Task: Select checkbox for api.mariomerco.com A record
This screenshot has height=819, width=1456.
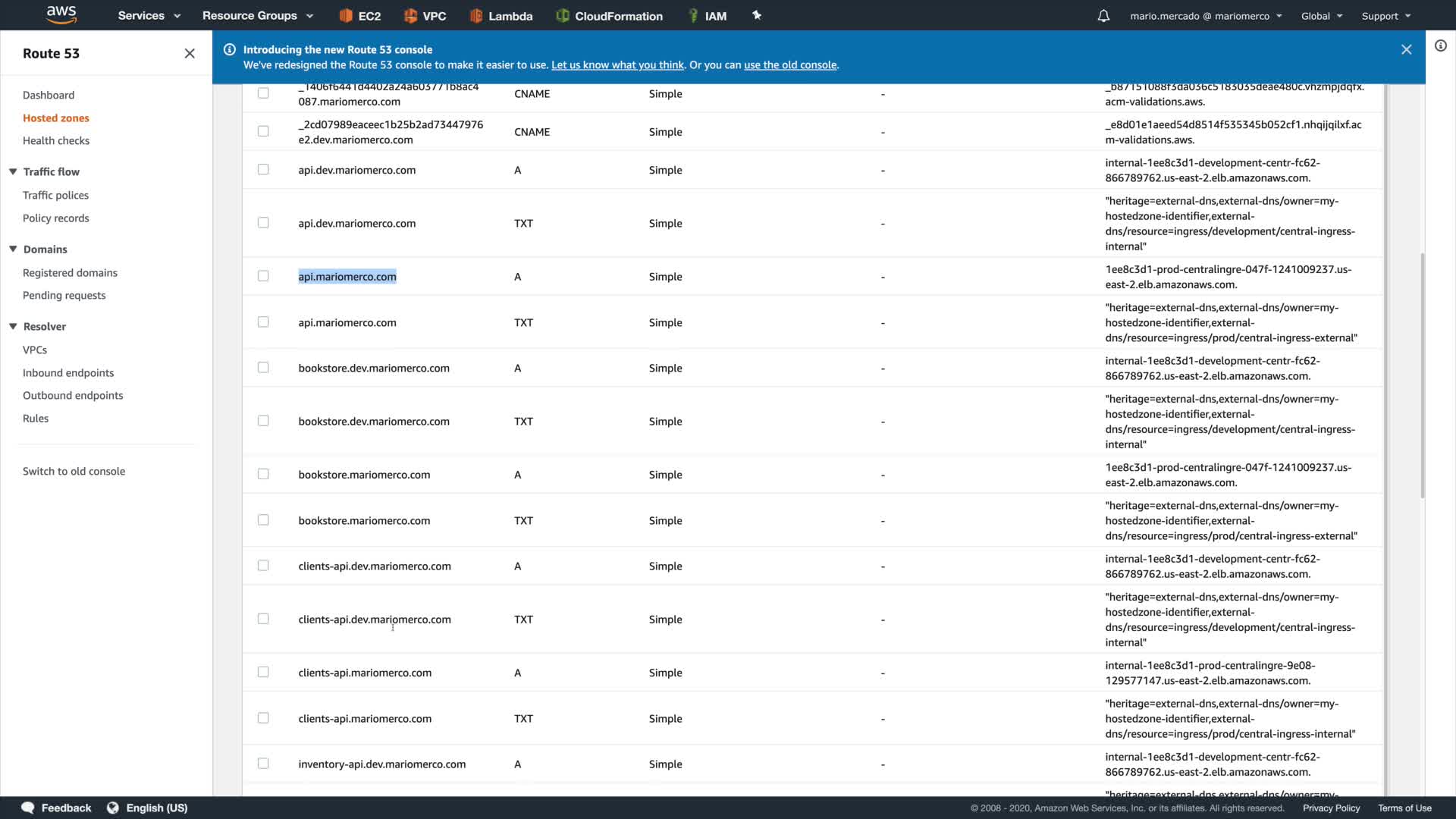Action: pos(263,276)
